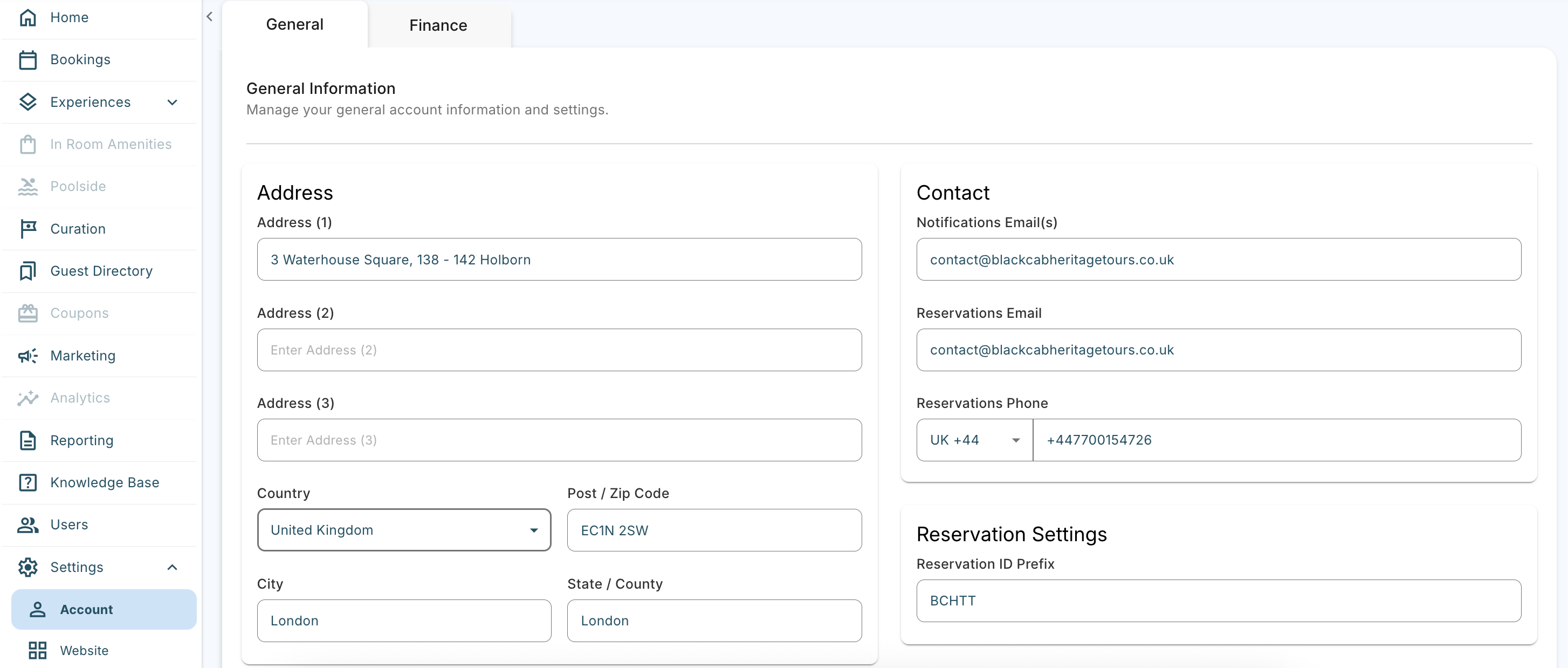Switch to the Finance tab
Screen dimensions: 1568x668
pyautogui.click(x=438, y=25)
